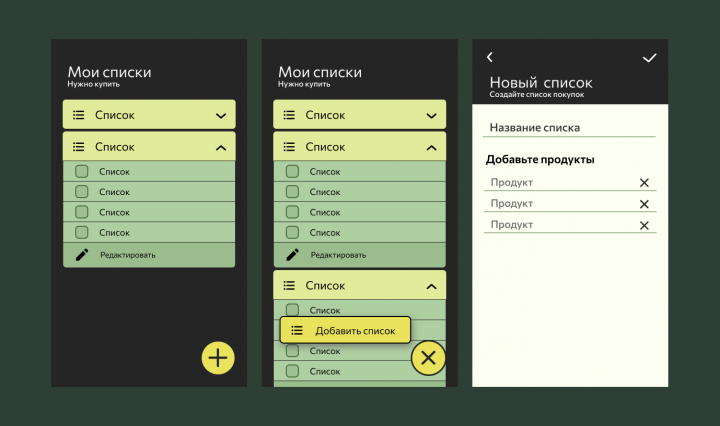
Task: Check the third Список item on left screen
Action: click(82, 212)
